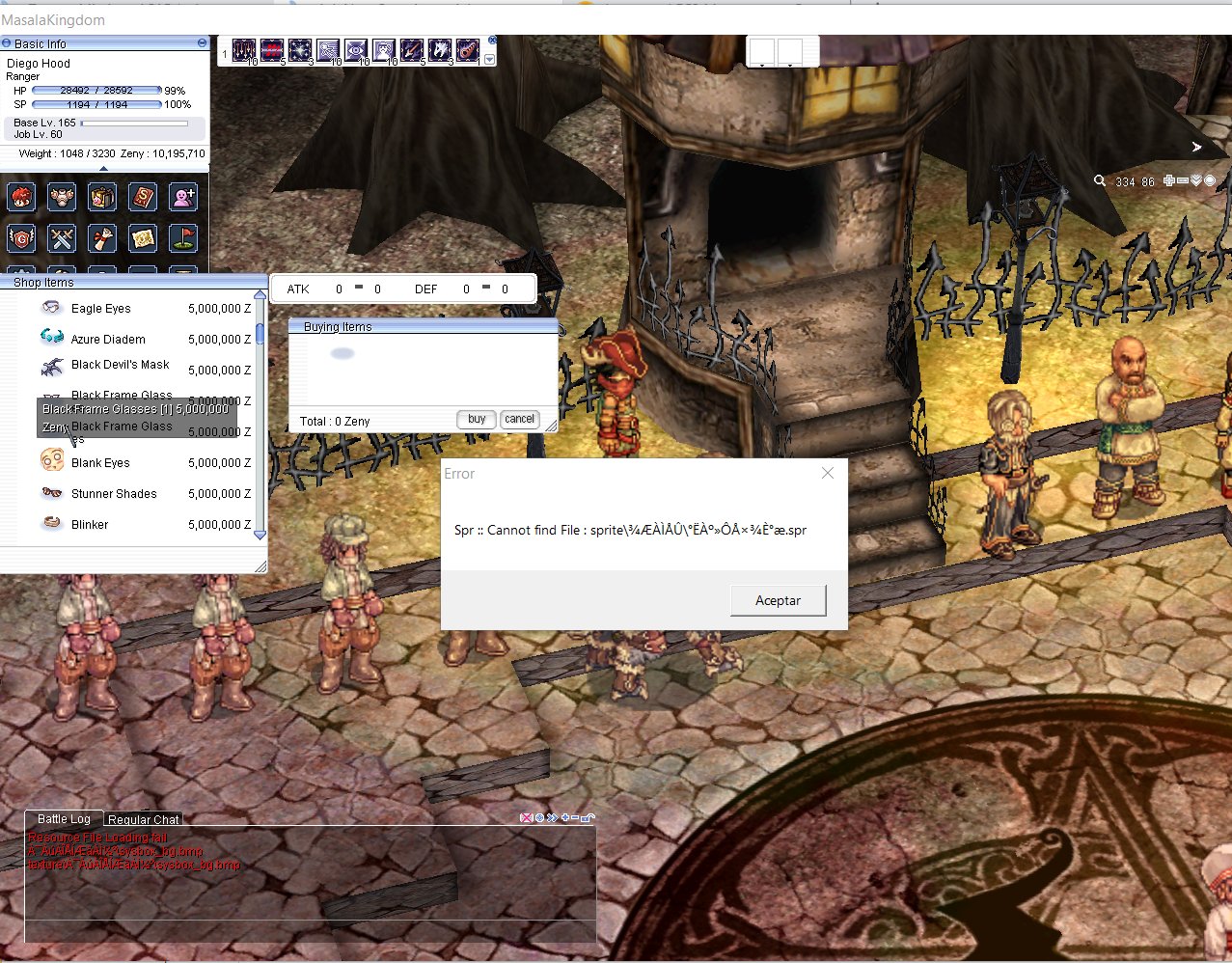Open skill list via red S book icon
Screen dimensions: 1232x963
[x=143, y=197]
